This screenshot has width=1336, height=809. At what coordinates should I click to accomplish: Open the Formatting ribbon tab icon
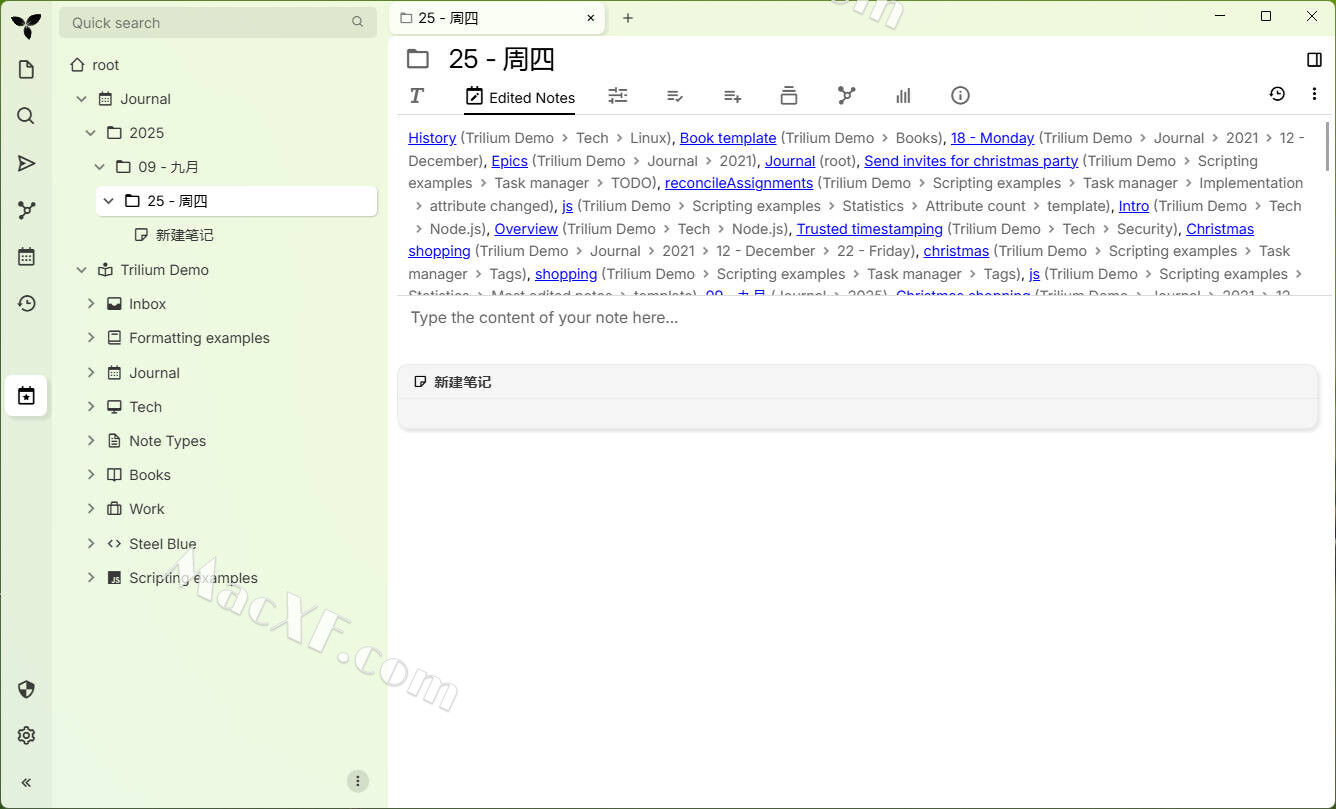point(417,95)
